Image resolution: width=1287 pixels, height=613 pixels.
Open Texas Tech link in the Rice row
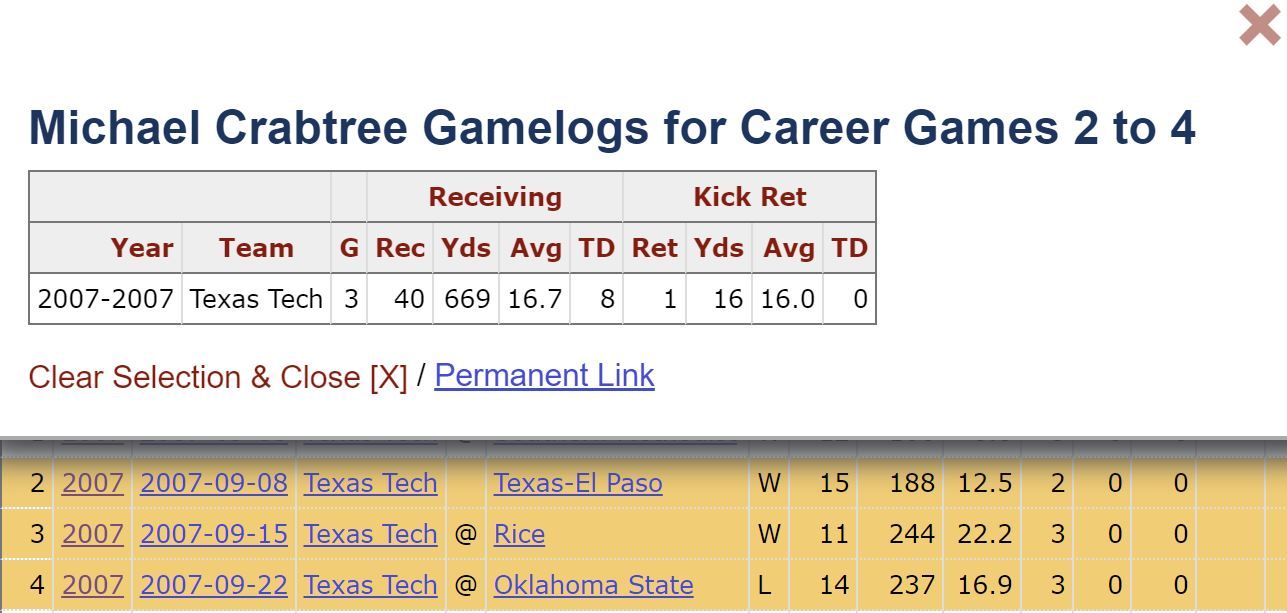[x=371, y=534]
